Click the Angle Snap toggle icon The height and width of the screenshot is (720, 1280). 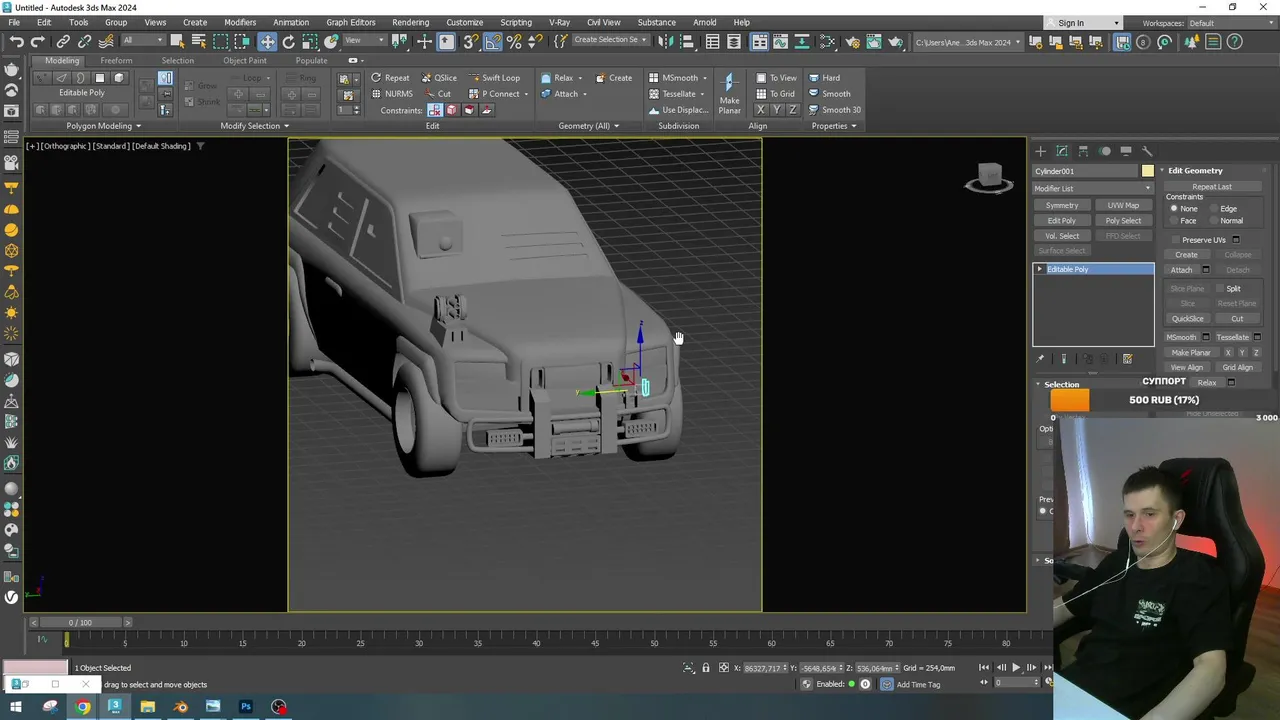click(x=492, y=41)
